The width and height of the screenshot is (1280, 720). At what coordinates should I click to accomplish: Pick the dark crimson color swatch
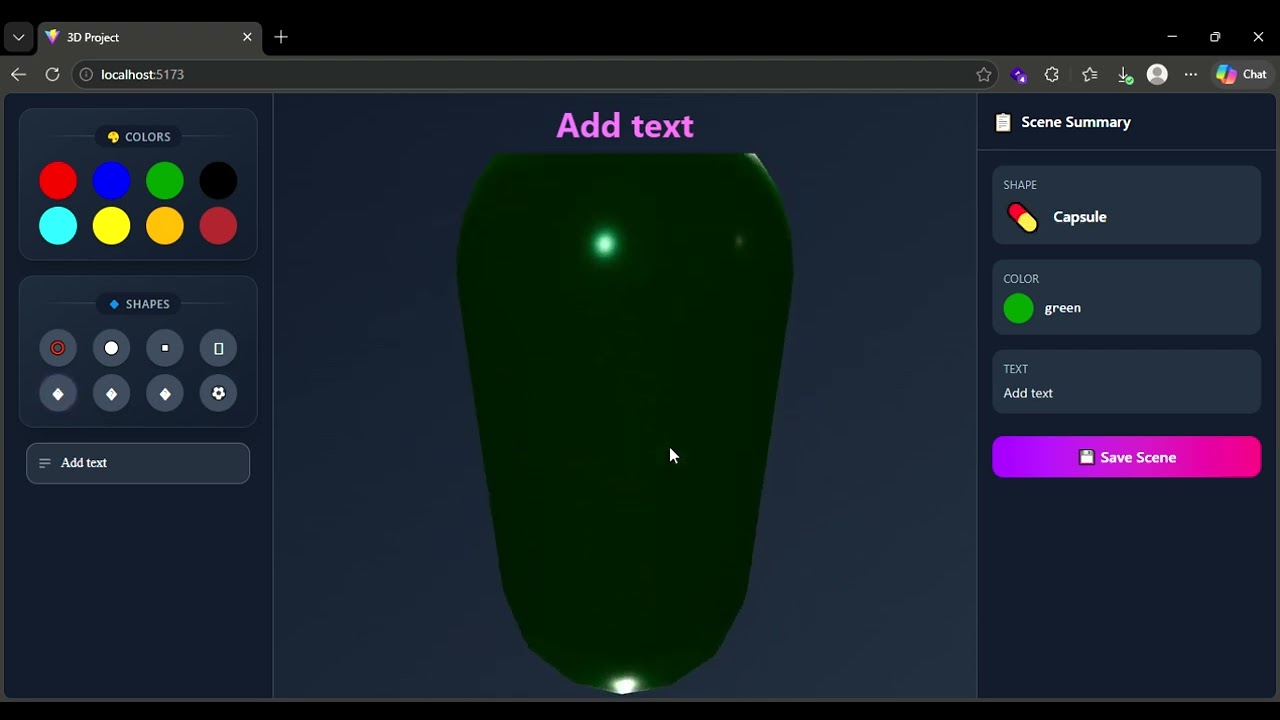pyautogui.click(x=218, y=226)
